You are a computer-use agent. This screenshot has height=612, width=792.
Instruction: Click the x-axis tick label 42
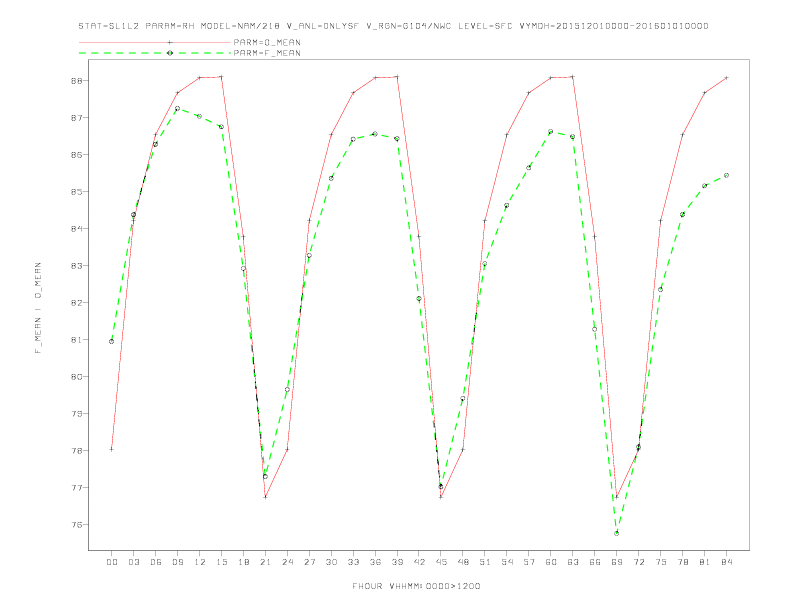pyautogui.click(x=419, y=562)
